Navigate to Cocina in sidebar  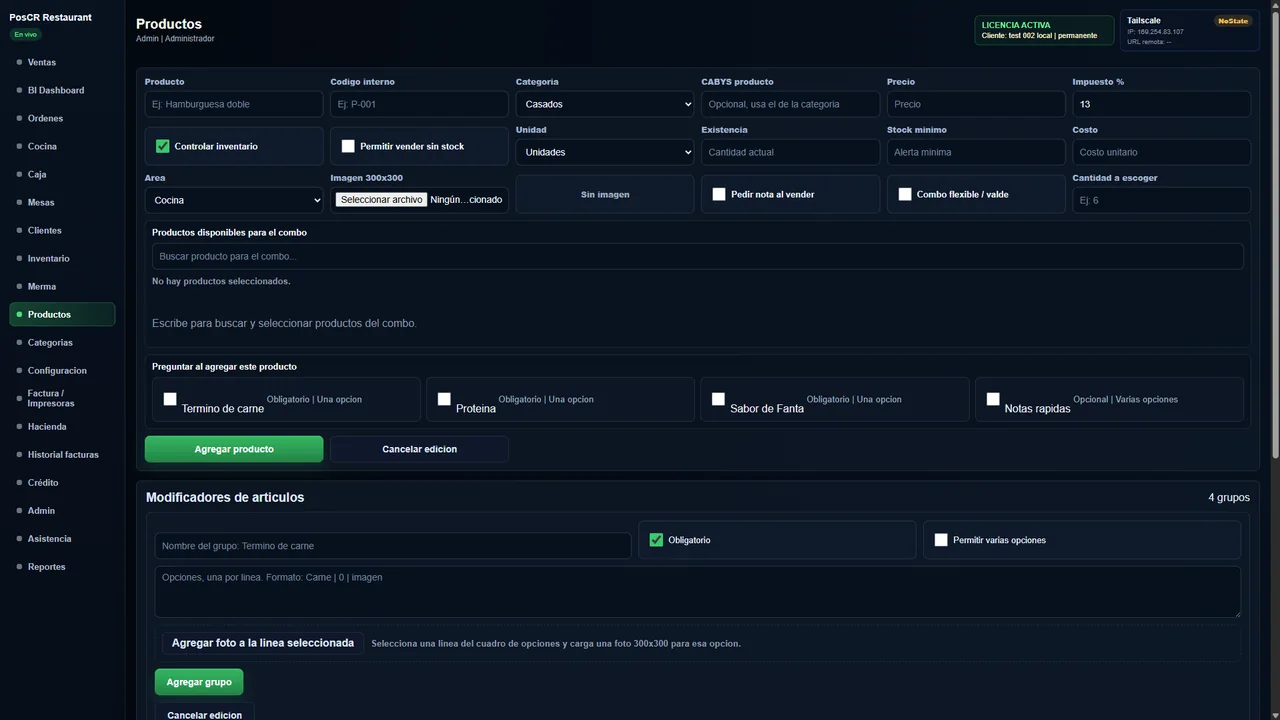point(62,146)
